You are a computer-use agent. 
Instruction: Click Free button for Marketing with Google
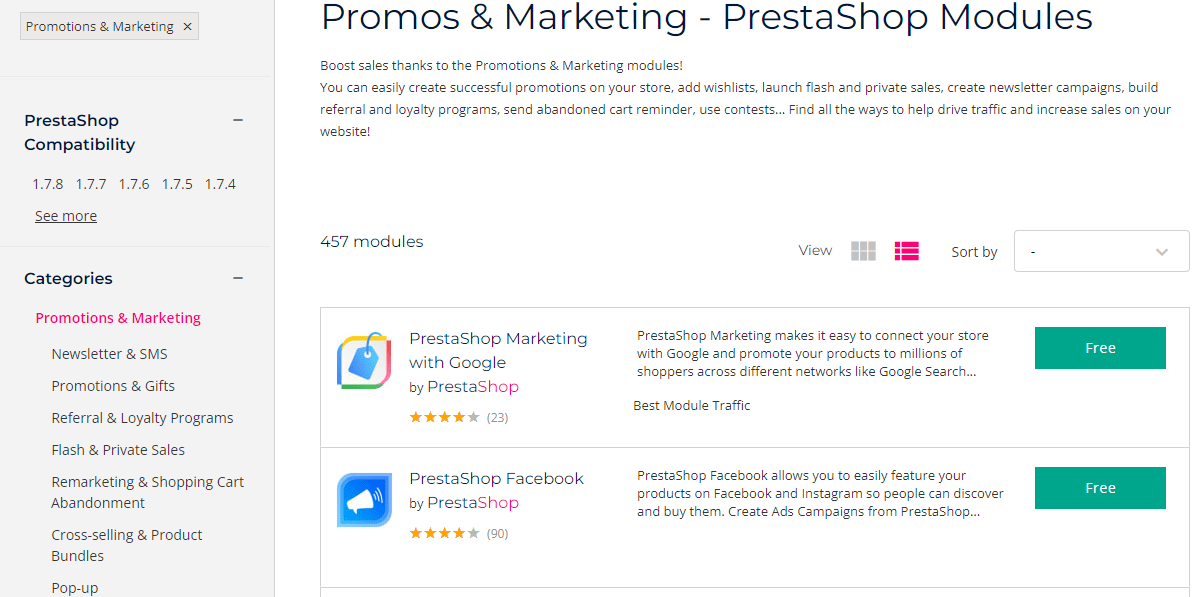[x=1100, y=348]
